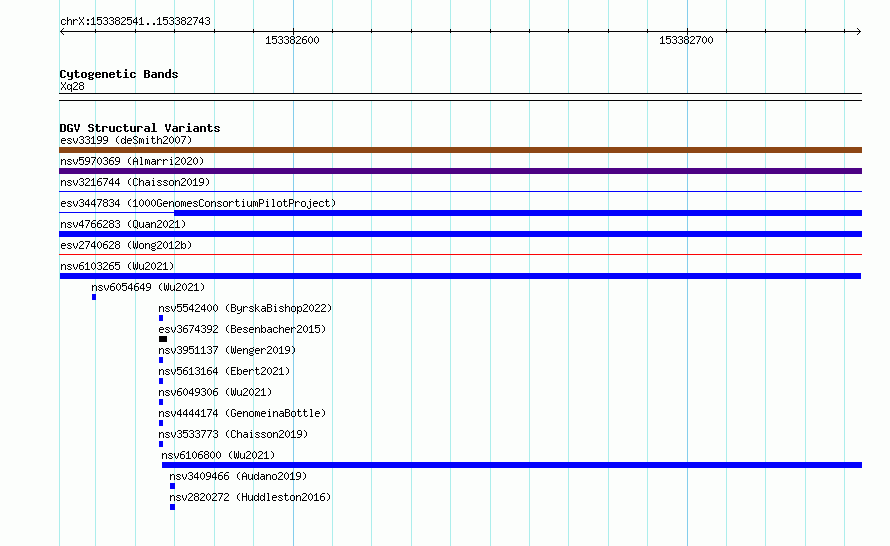Click small blue marker under nsv6054649

[x=94, y=297]
